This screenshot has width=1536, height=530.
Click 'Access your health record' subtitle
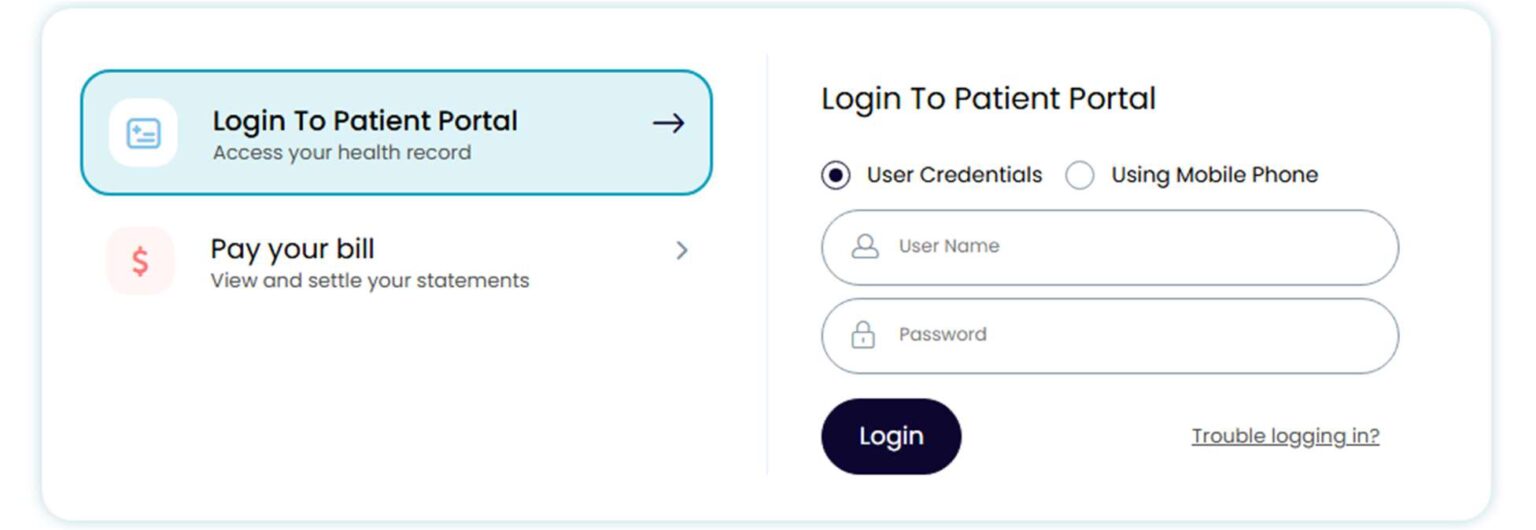342,153
